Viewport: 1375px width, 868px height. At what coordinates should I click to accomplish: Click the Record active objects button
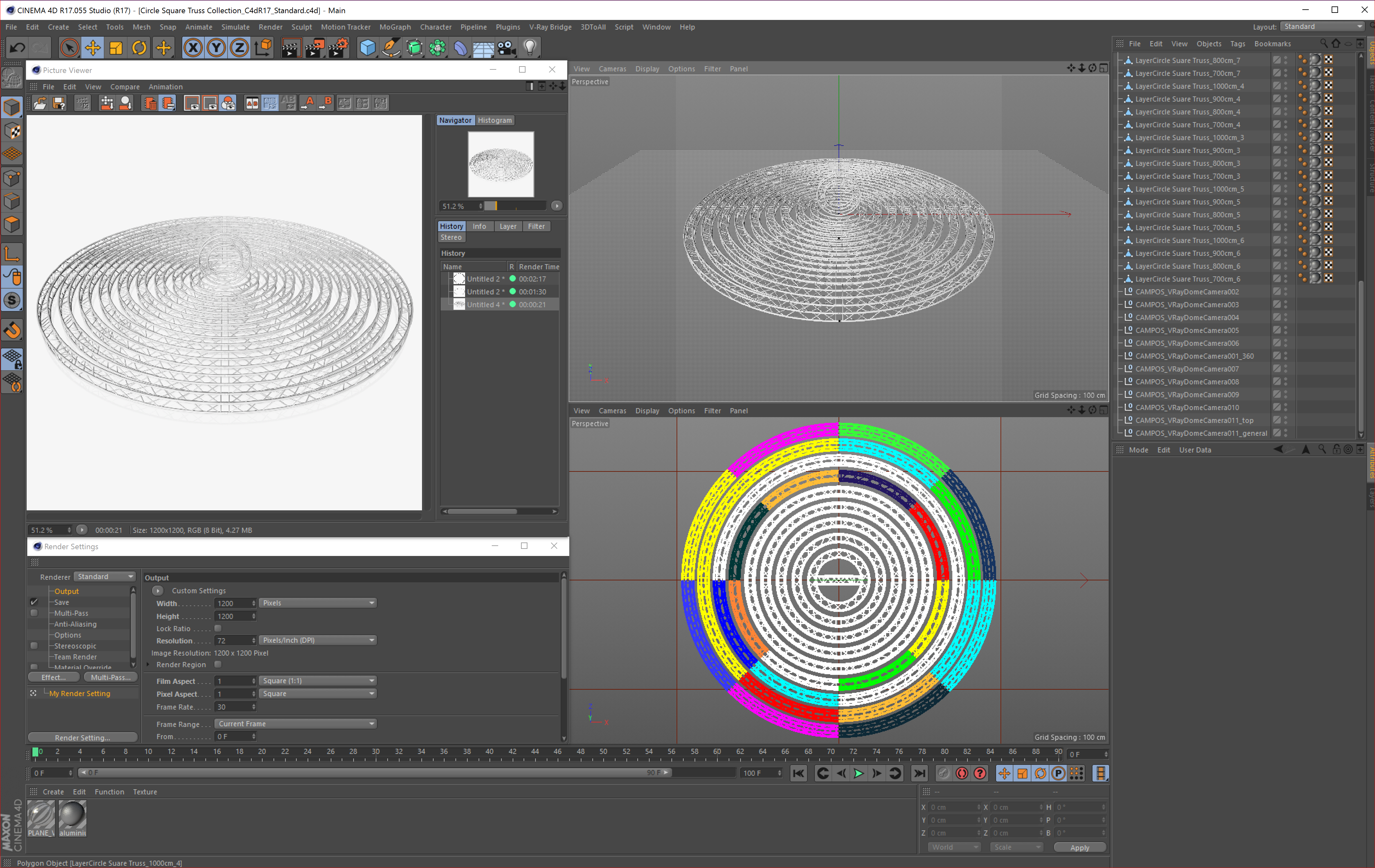tap(962, 773)
